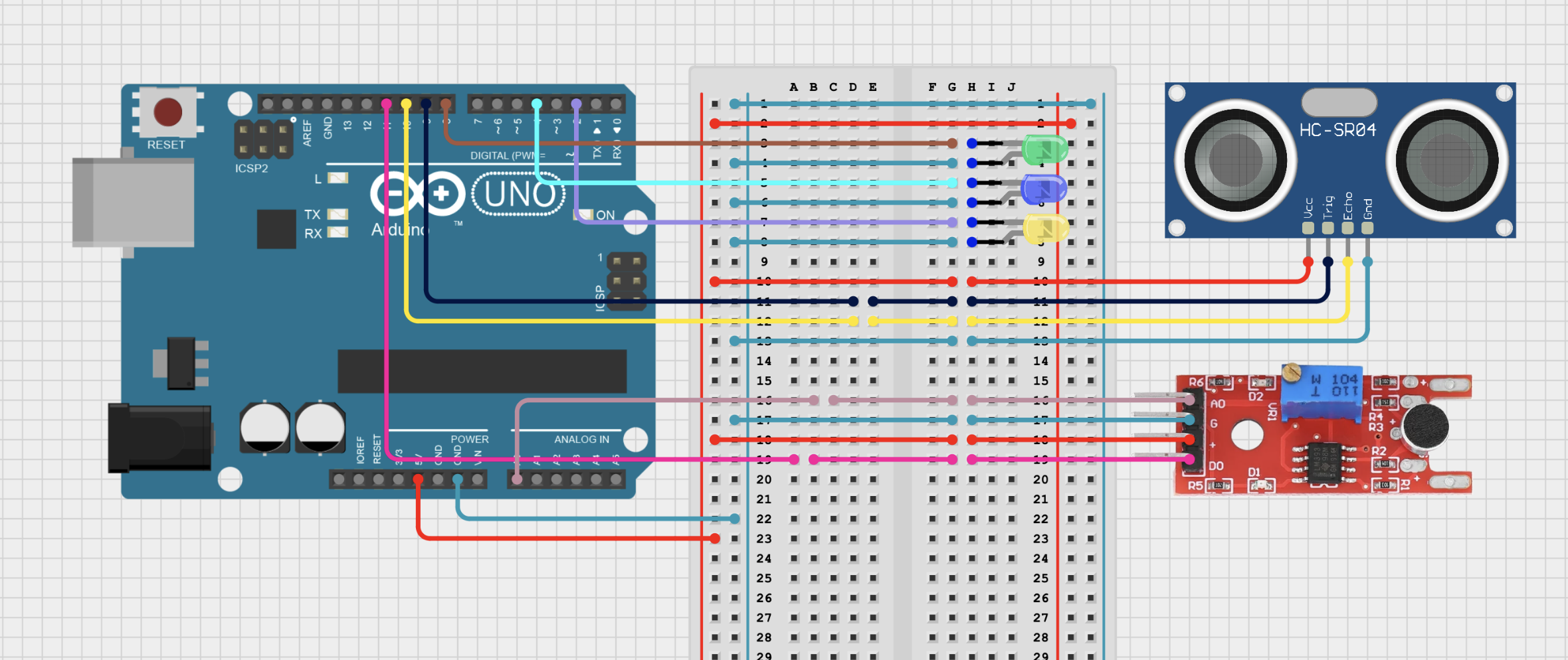Click the LM393 chip on sound sensor
1568x660 pixels.
[1324, 462]
